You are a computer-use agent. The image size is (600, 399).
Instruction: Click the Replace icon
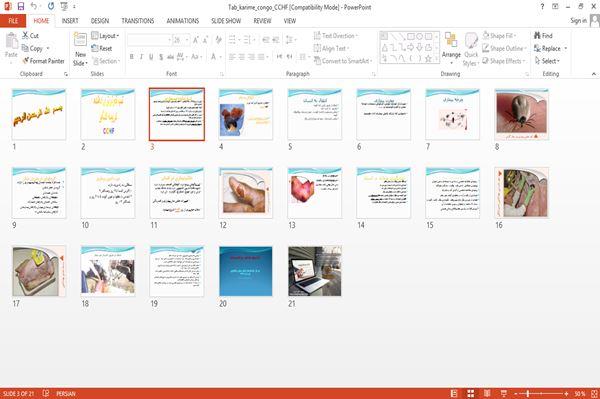click(538, 48)
